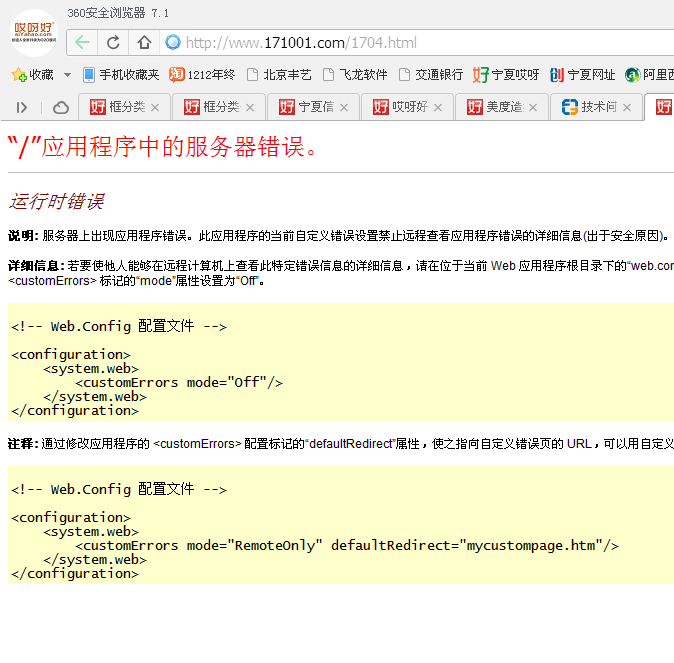Switch to the 技术问 tab
This screenshot has width=674, height=663.
point(590,107)
